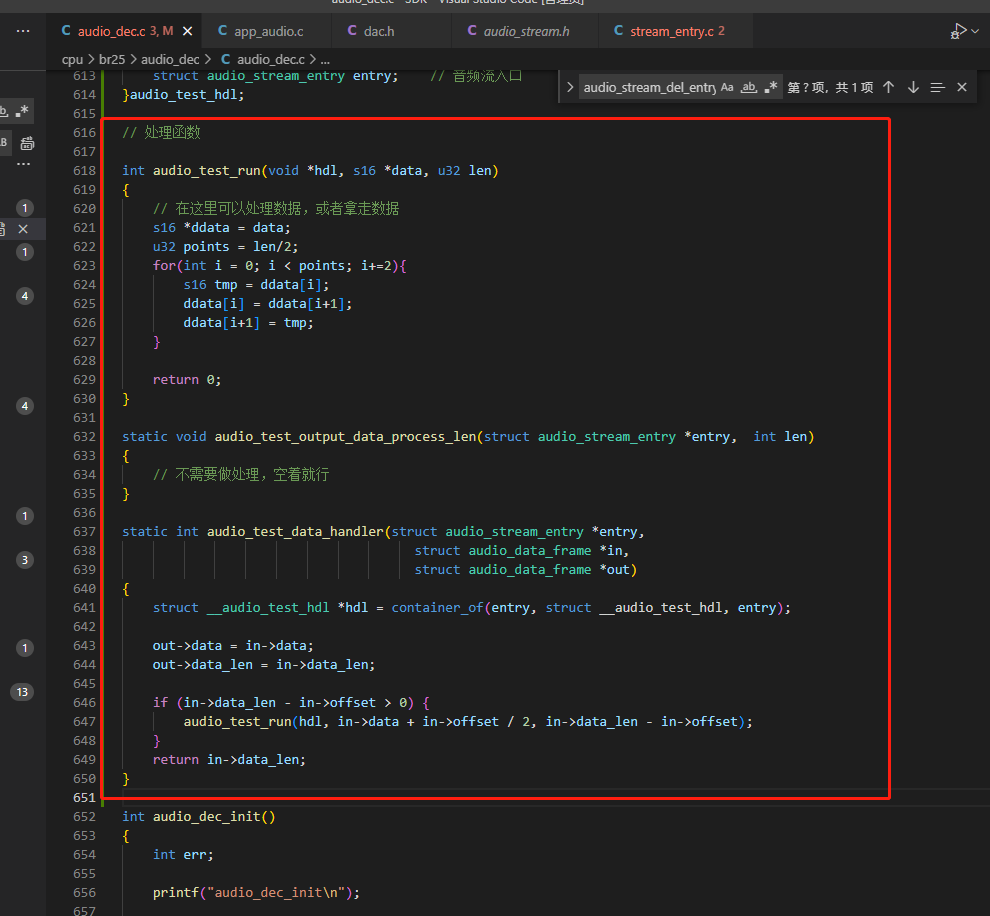Screen dimensions: 990x916
Task: Click container_of on line 641
Action: click(x=437, y=608)
